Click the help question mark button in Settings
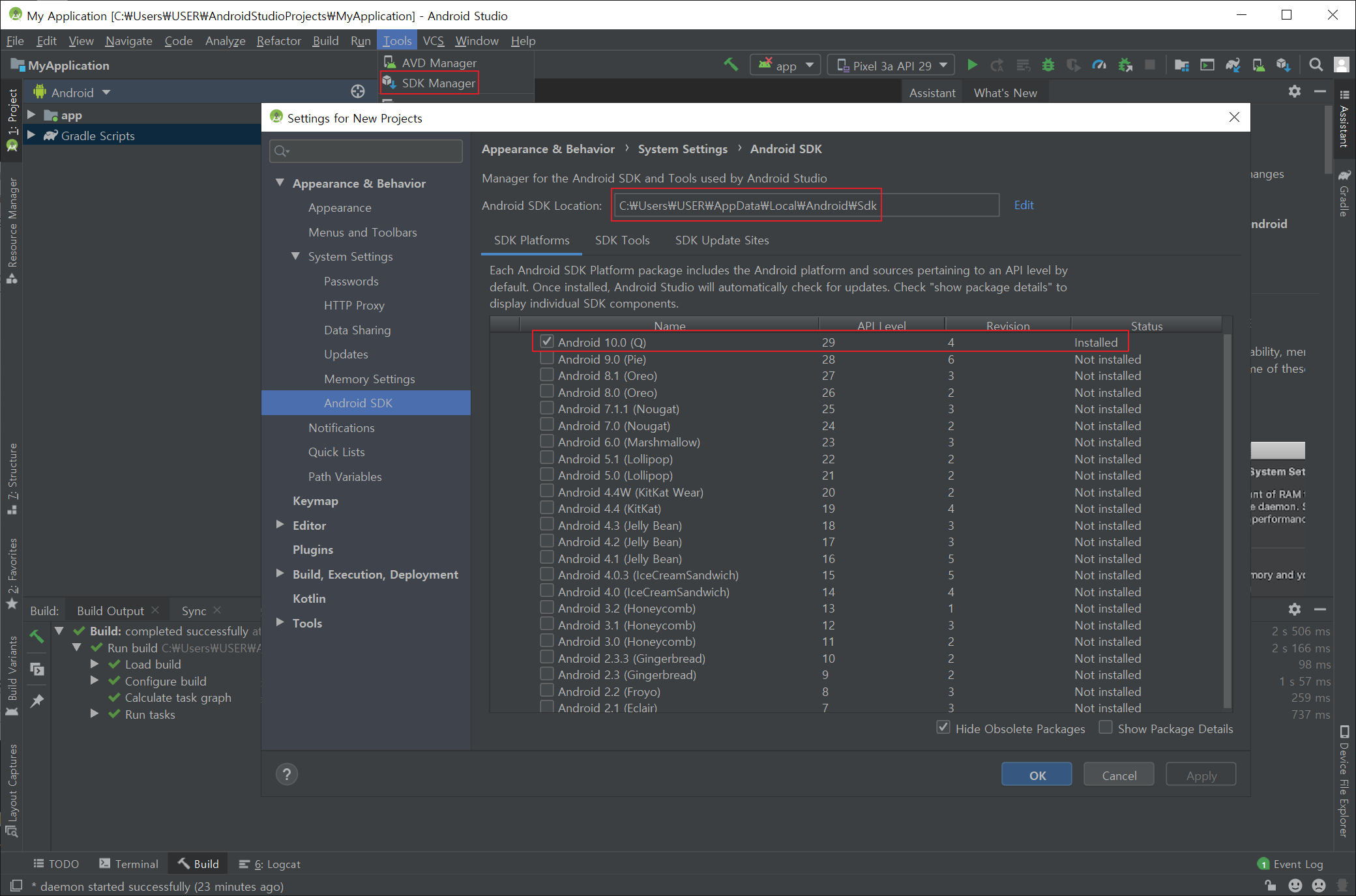1356x896 pixels. pos(286,774)
